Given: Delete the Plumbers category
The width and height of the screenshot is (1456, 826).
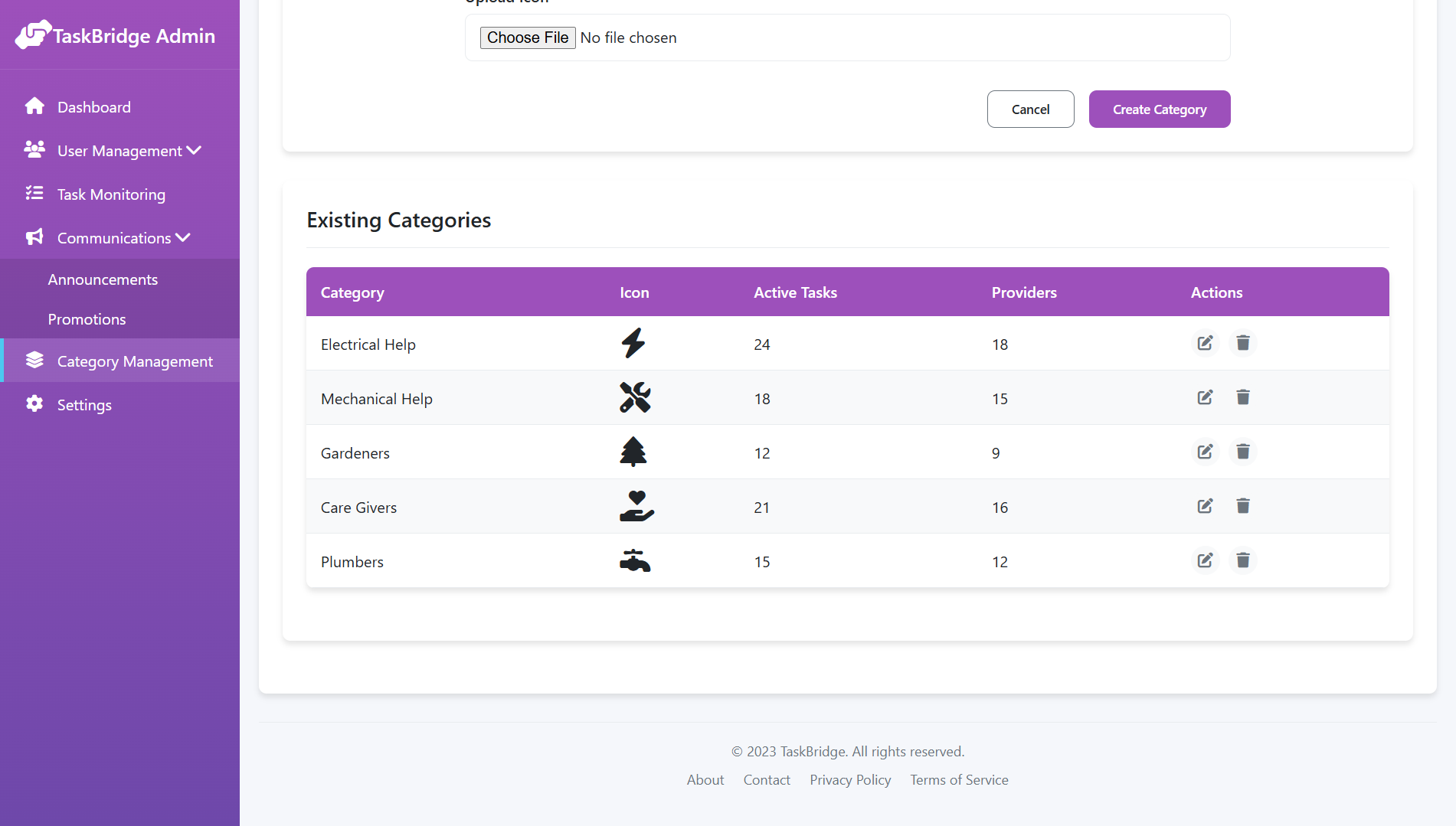Looking at the screenshot, I should 1243,560.
